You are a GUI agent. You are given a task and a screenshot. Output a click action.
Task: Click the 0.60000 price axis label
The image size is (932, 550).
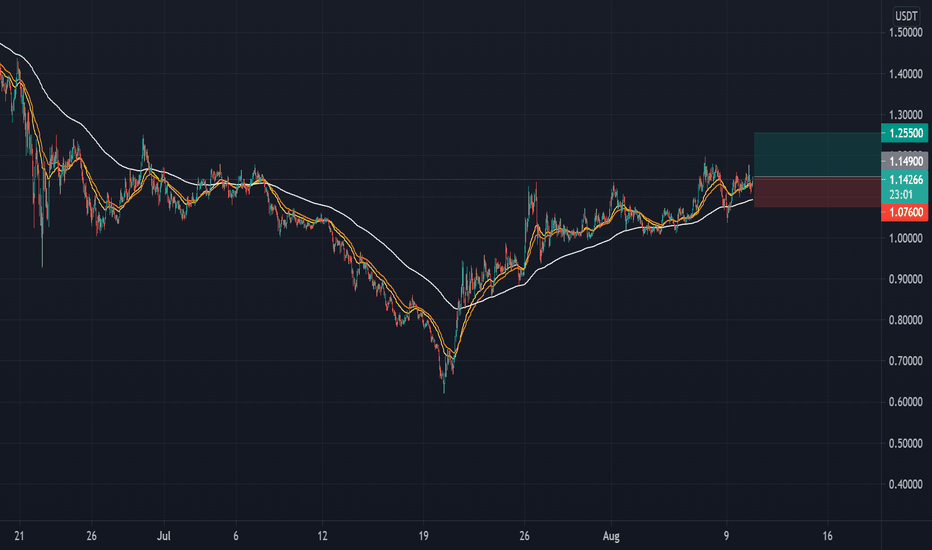click(x=906, y=402)
